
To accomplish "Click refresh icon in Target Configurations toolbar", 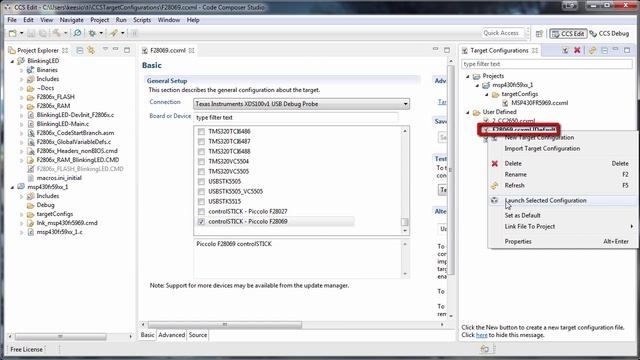I will click(593, 50).
